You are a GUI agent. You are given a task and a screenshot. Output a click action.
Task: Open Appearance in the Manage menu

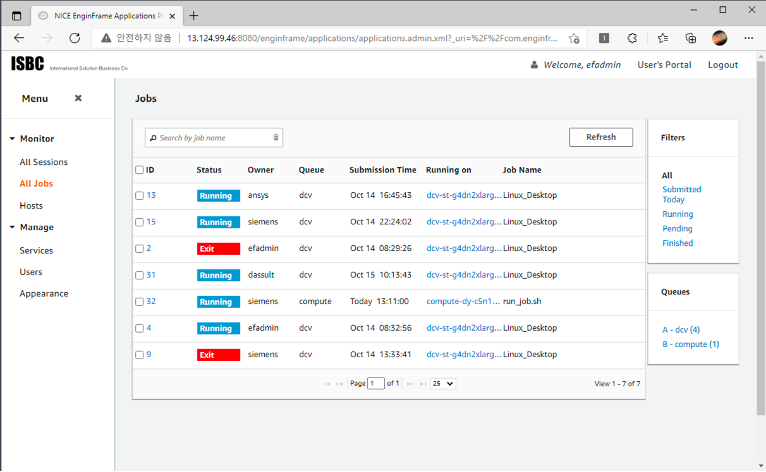point(44,294)
